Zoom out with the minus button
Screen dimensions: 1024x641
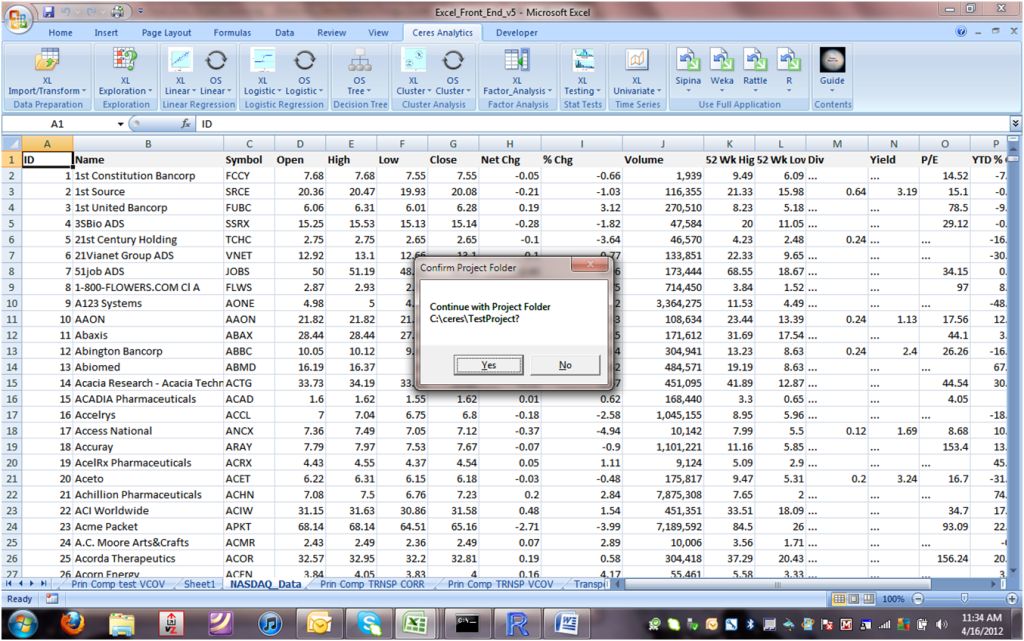(x=918, y=599)
